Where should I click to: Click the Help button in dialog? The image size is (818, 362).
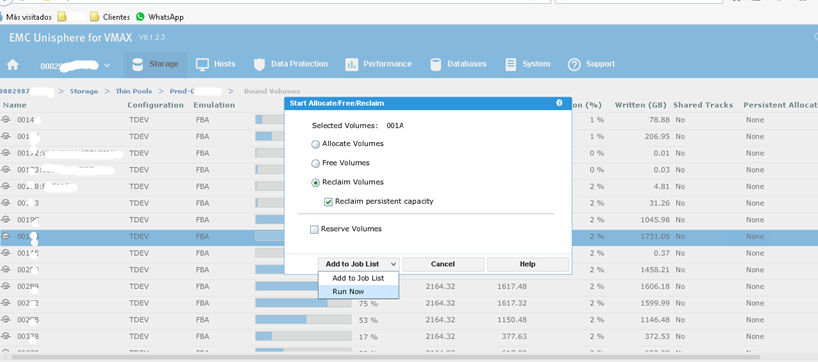click(x=528, y=264)
